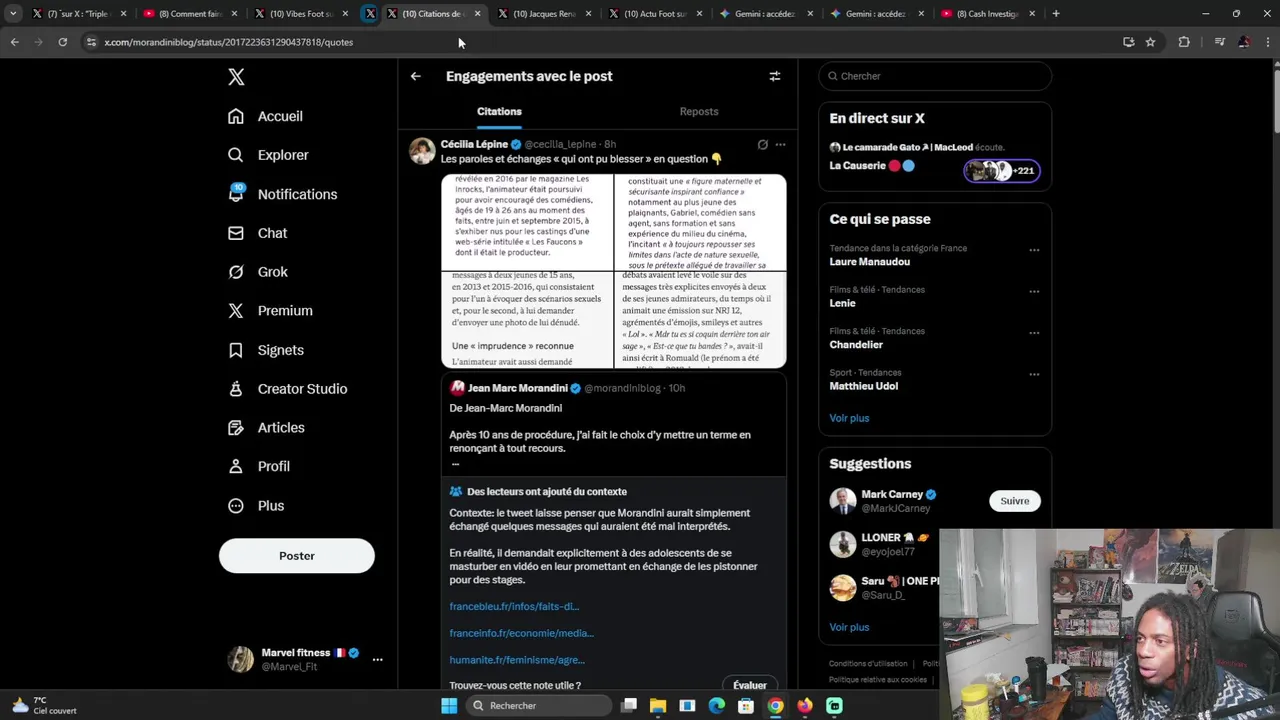Viewport: 1280px width, 720px height.
Task: Open the new browser tab plus button
Action: [1055, 14]
